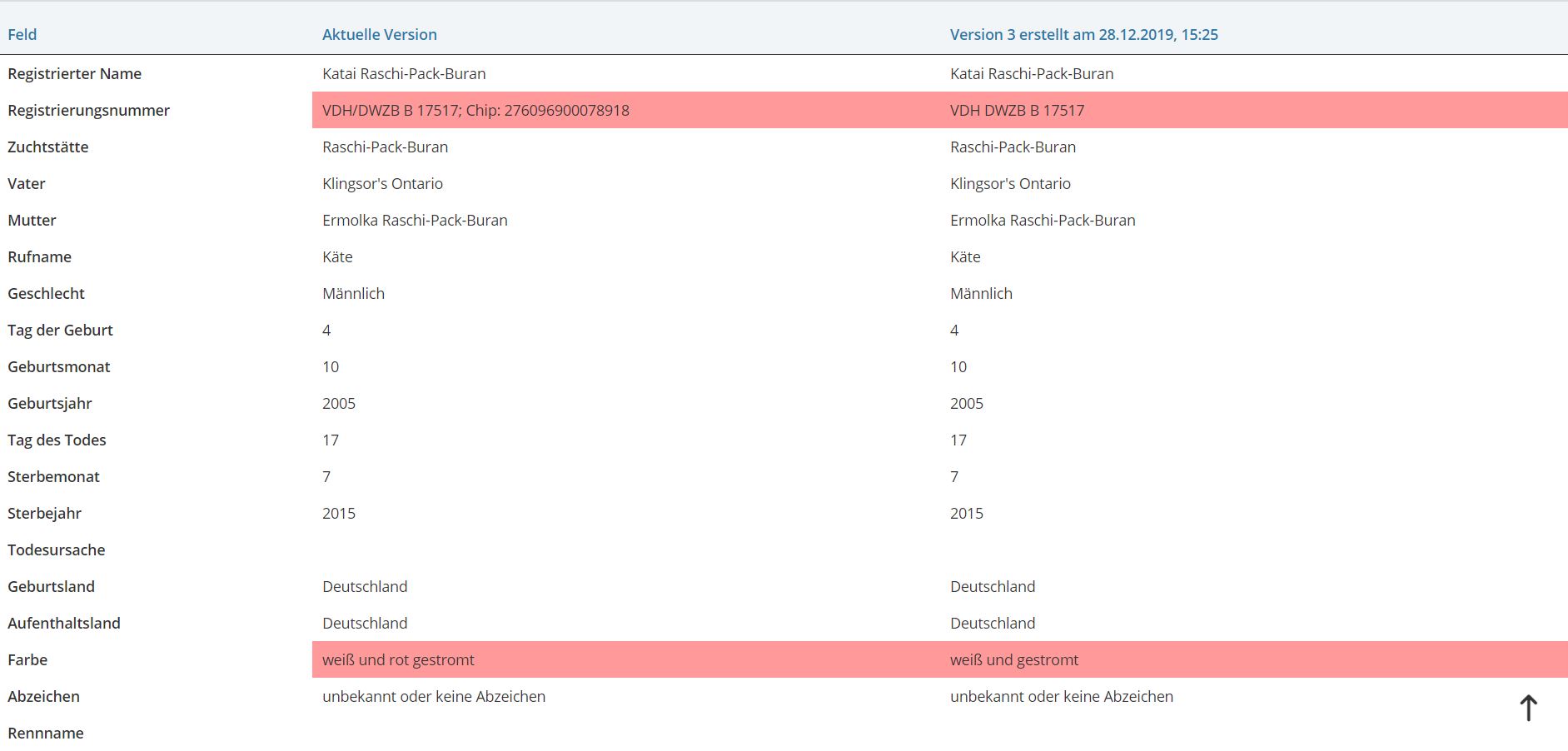Select the 'Vater' field label

pyautogui.click(x=27, y=183)
